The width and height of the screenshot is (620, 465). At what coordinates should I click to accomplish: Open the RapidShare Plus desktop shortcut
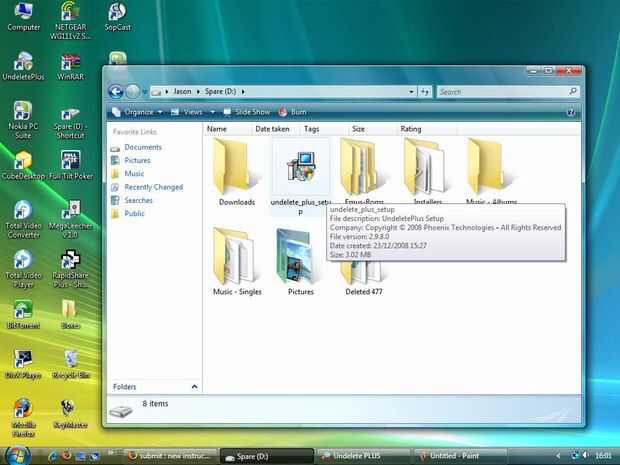tap(70, 269)
